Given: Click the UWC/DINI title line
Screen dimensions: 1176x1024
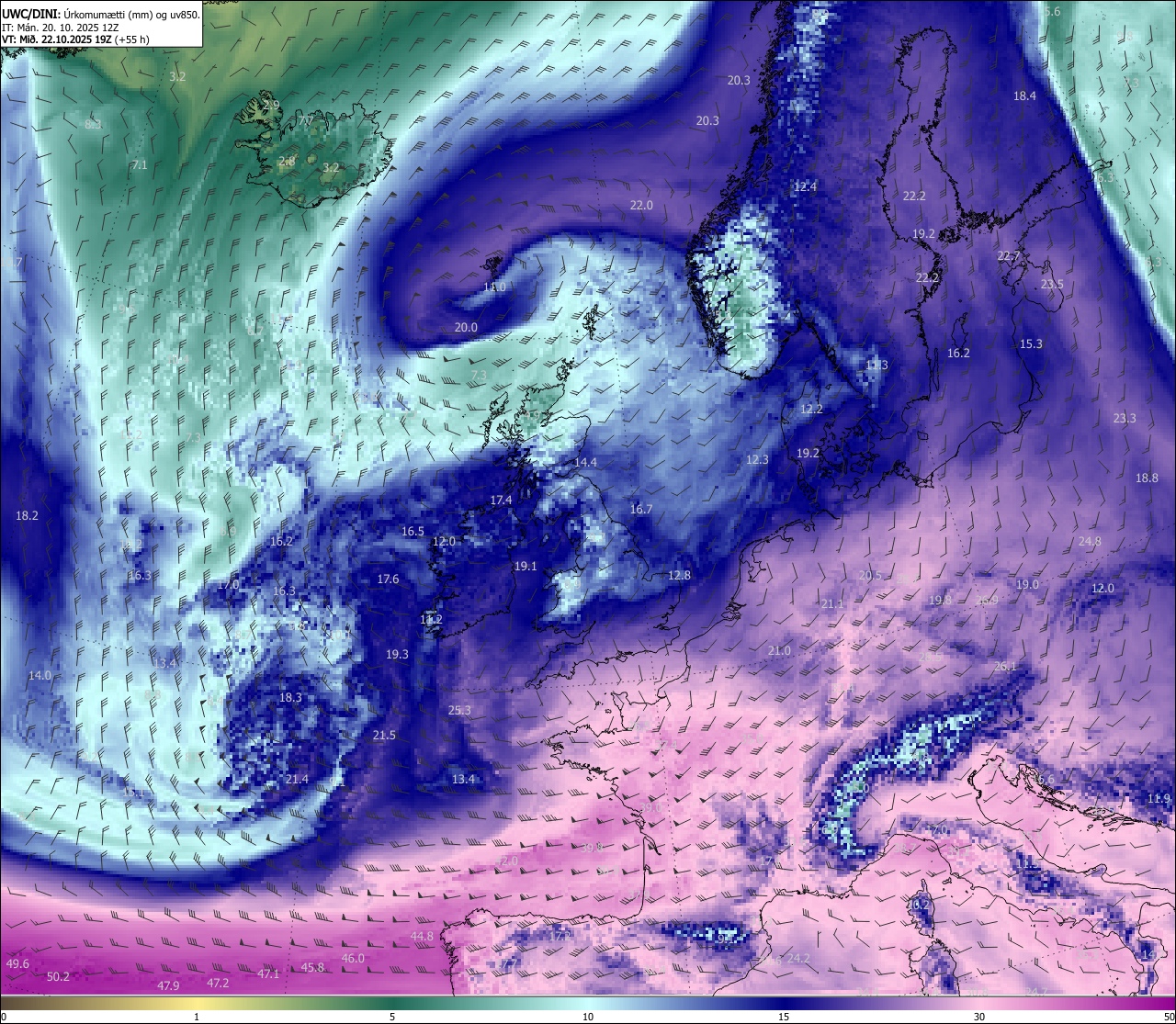Looking at the screenshot, I should 101,14.
